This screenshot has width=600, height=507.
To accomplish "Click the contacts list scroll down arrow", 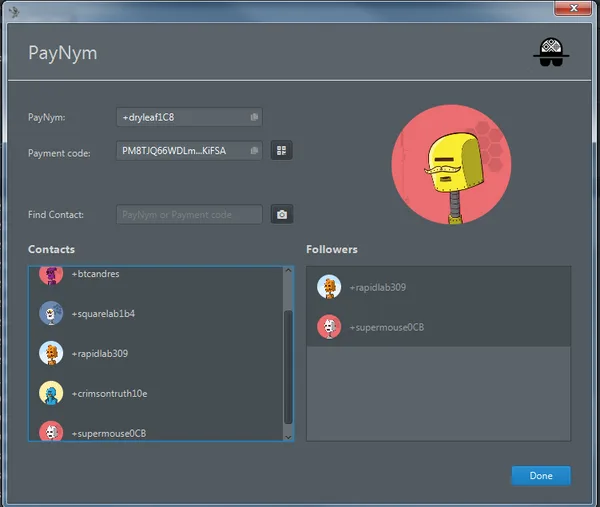I will click(289, 437).
